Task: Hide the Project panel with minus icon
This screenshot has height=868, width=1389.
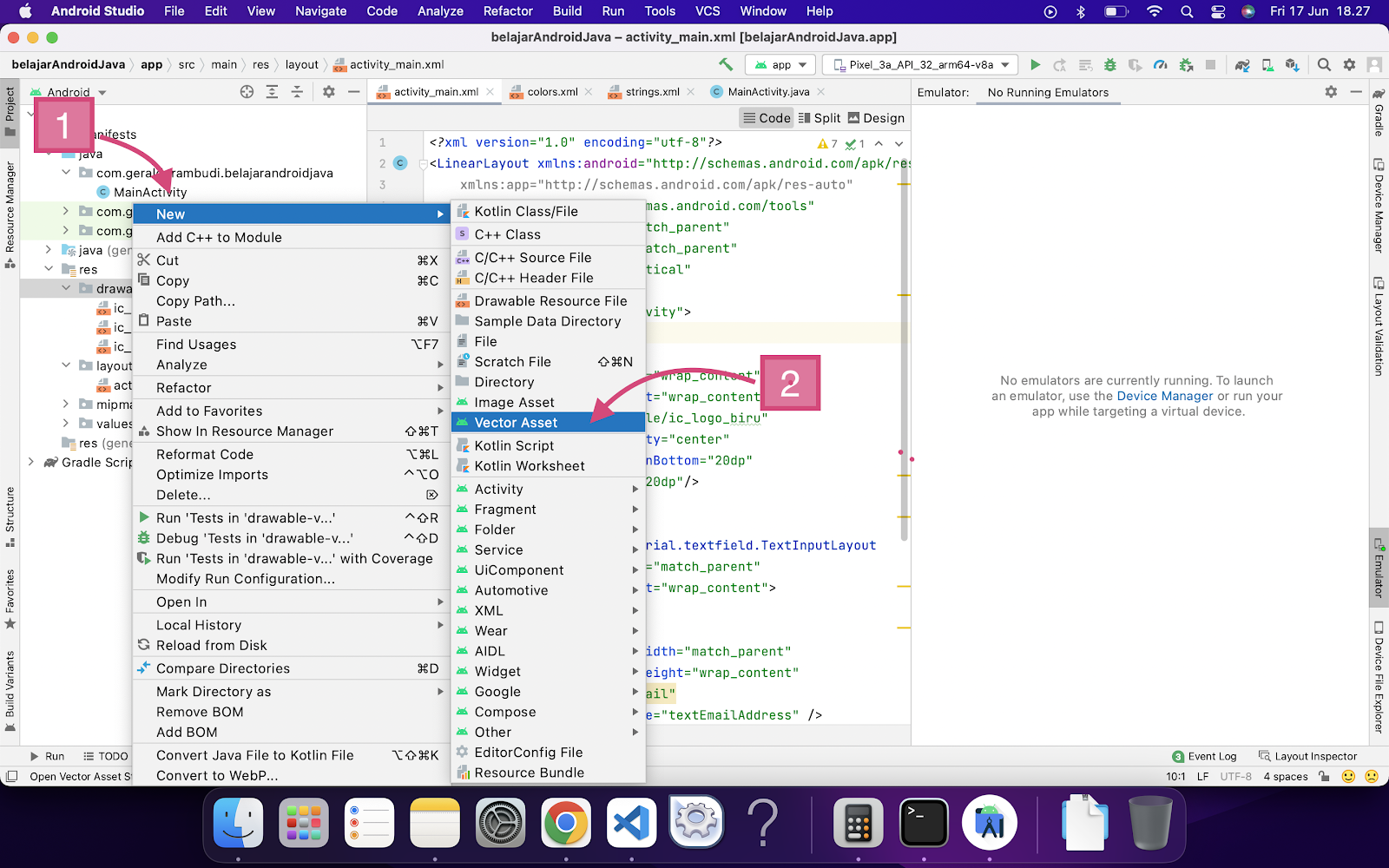Action: click(353, 92)
